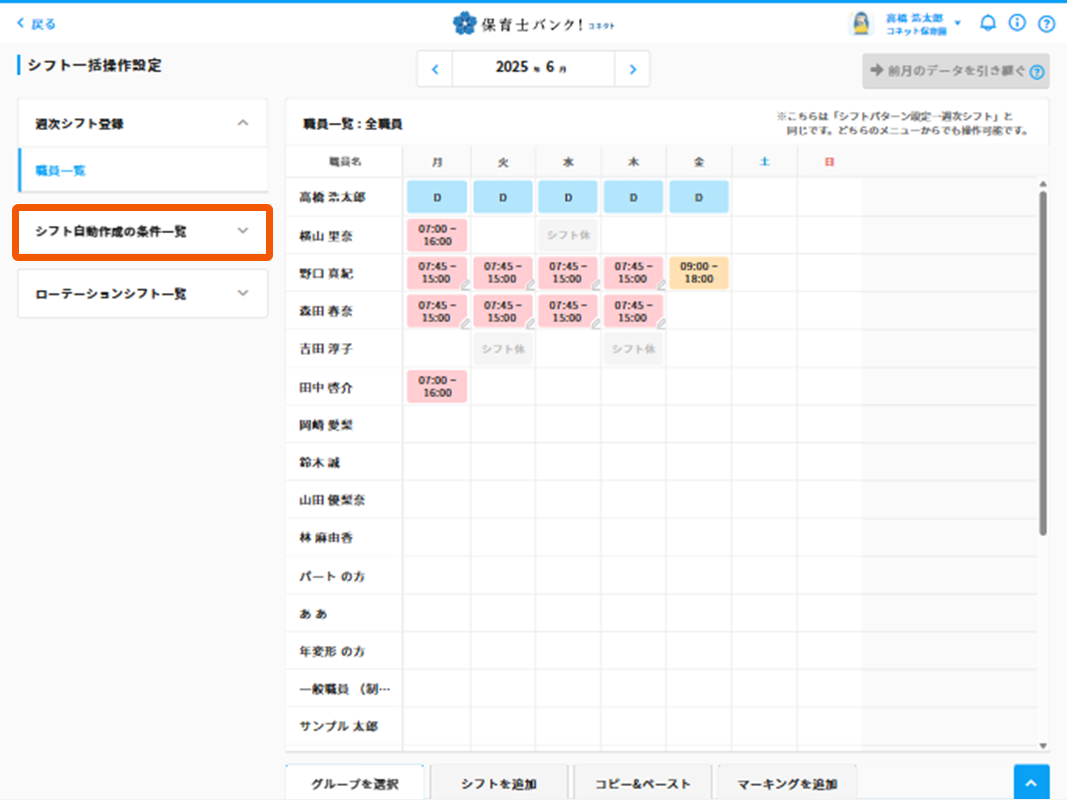Go to previous month with left arrow
This screenshot has width=1067, height=800.
point(435,69)
